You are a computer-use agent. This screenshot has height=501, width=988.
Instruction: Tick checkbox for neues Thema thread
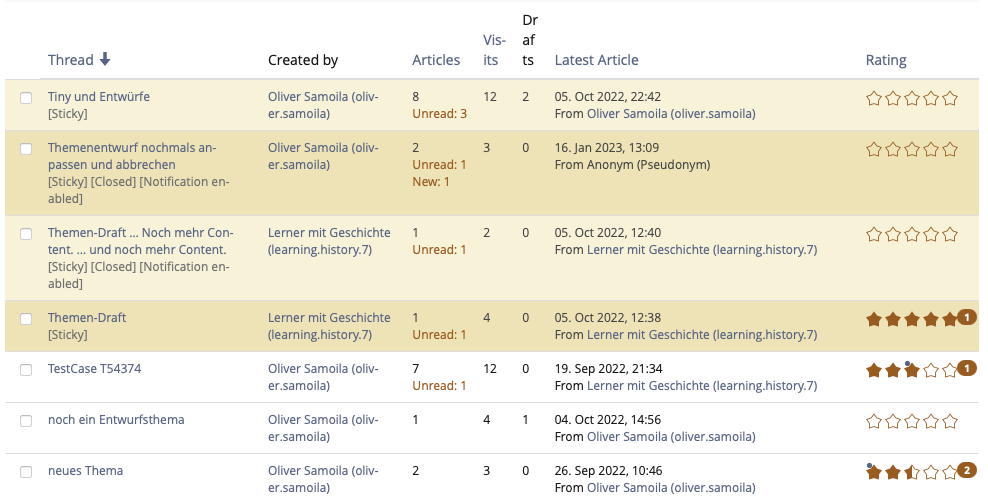coord(26,472)
